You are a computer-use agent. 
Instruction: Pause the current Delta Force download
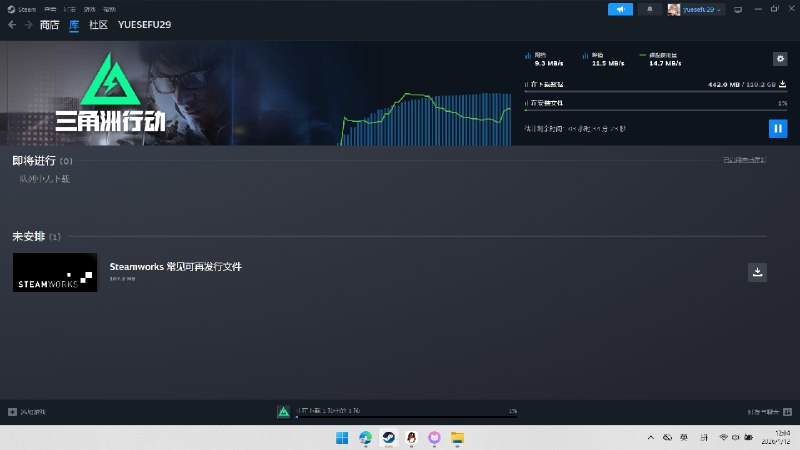point(777,128)
